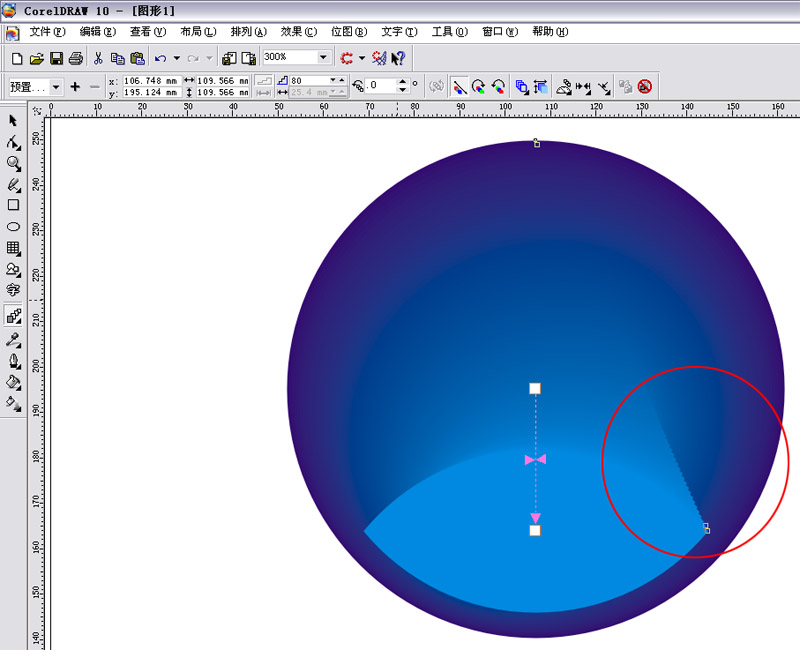The image size is (800, 650).
Task: Toggle accelerate sizing for blend
Action: (540, 87)
